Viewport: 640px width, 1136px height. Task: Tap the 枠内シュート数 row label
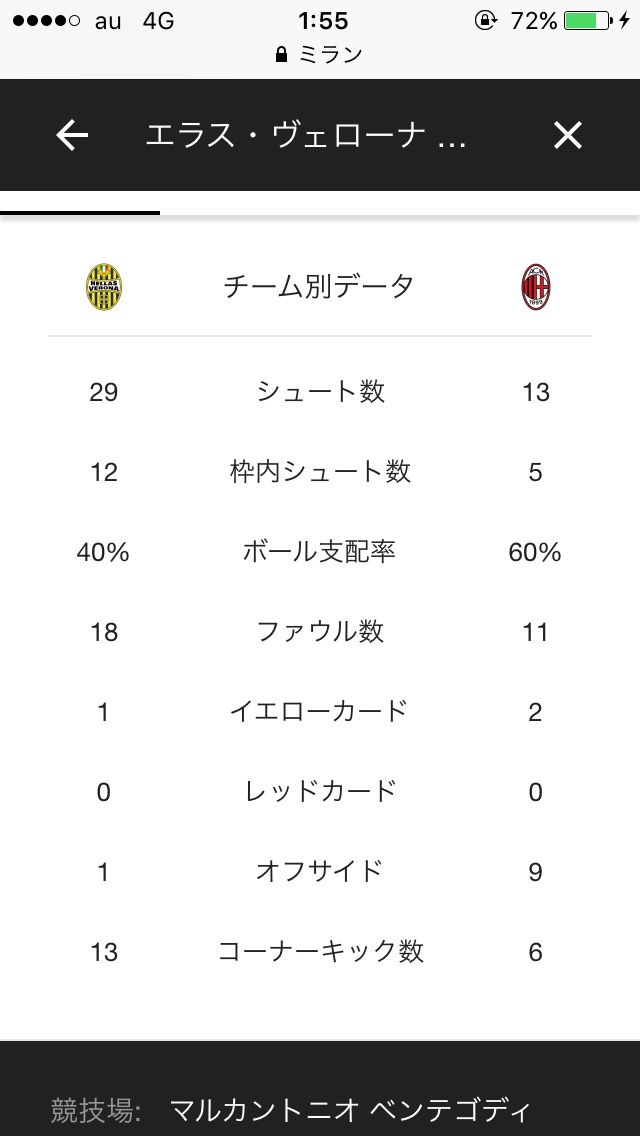[320, 472]
